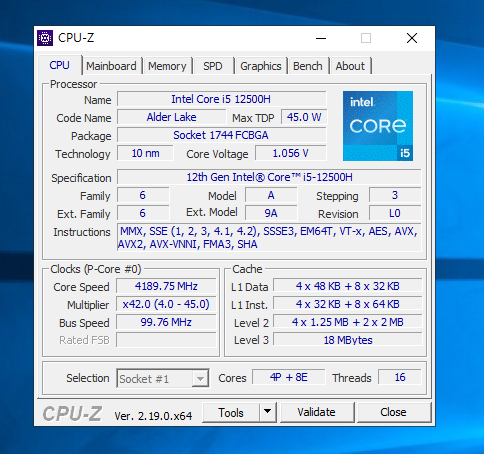
Task: Open the Tools dropdown arrow
Action: (x=267, y=412)
